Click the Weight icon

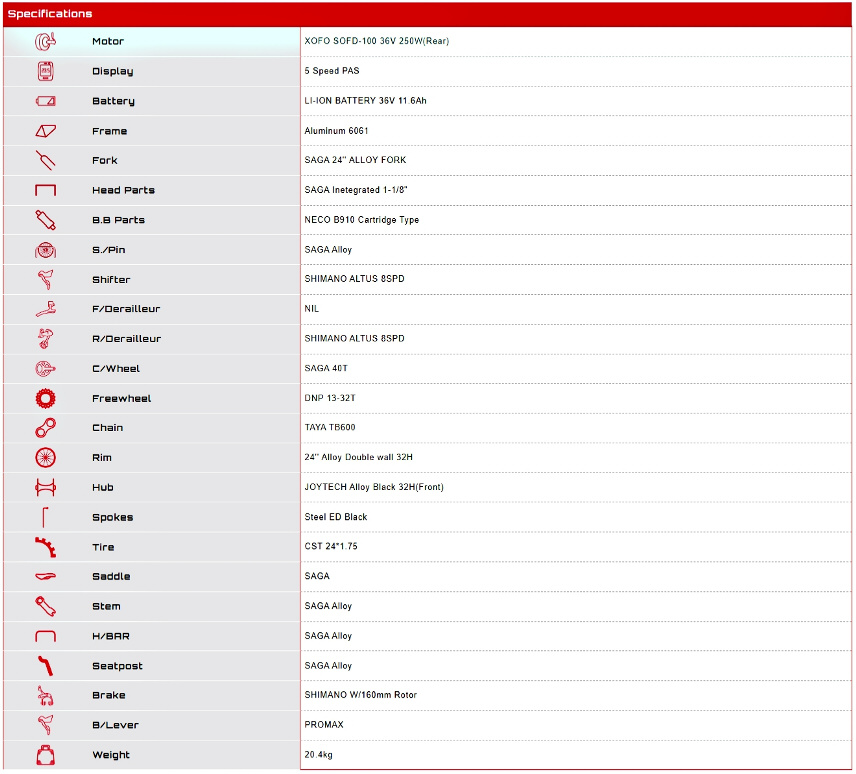[45, 756]
